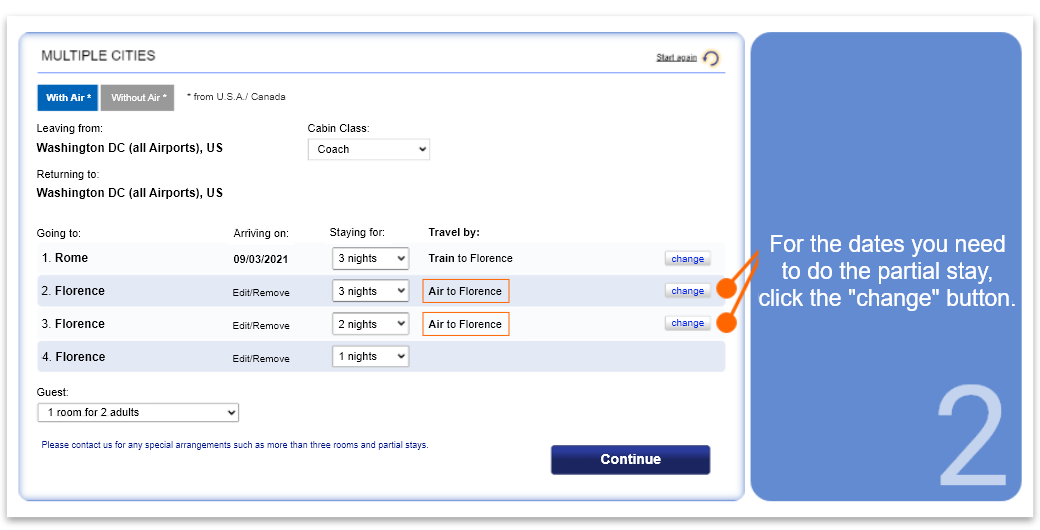
Task: Click the 'Start again' text link
Action: tap(676, 58)
